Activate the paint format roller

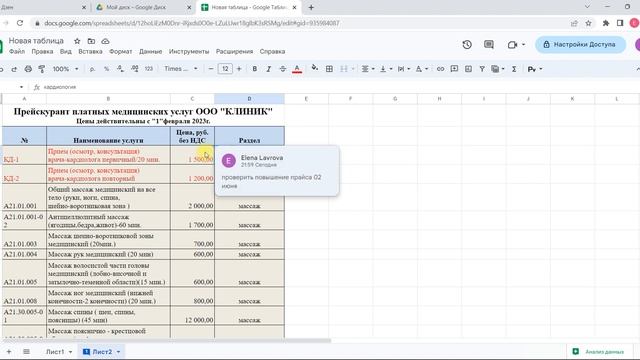pyautogui.click(x=41, y=69)
